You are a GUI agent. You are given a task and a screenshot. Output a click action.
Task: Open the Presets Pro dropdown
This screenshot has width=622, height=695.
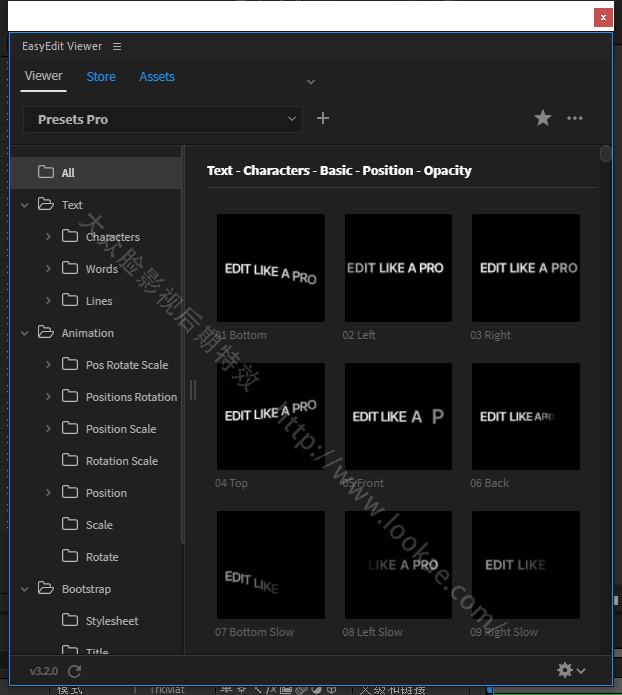click(x=162, y=120)
